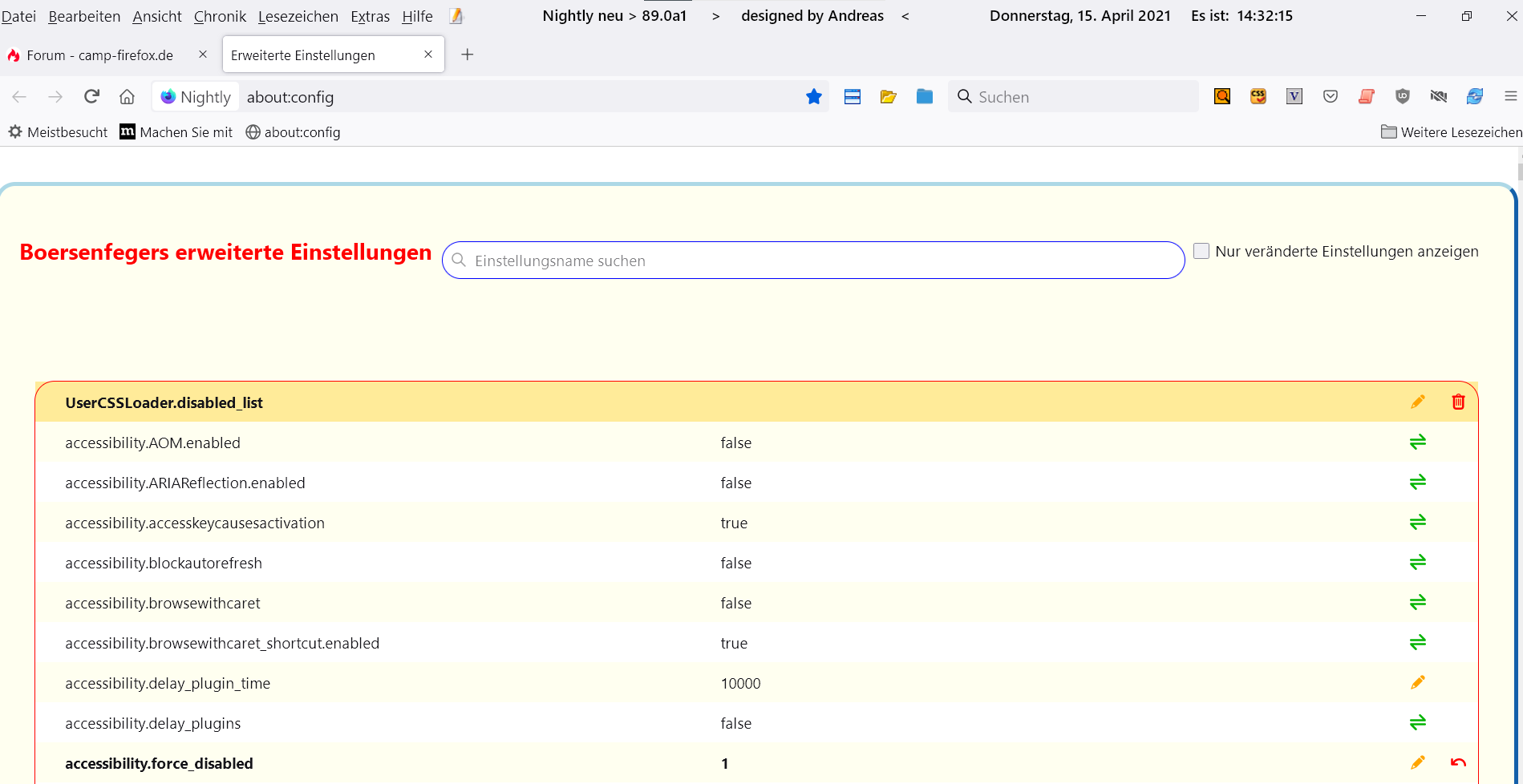This screenshot has width=1523, height=784.
Task: Go to the home page
Action: 127,97
